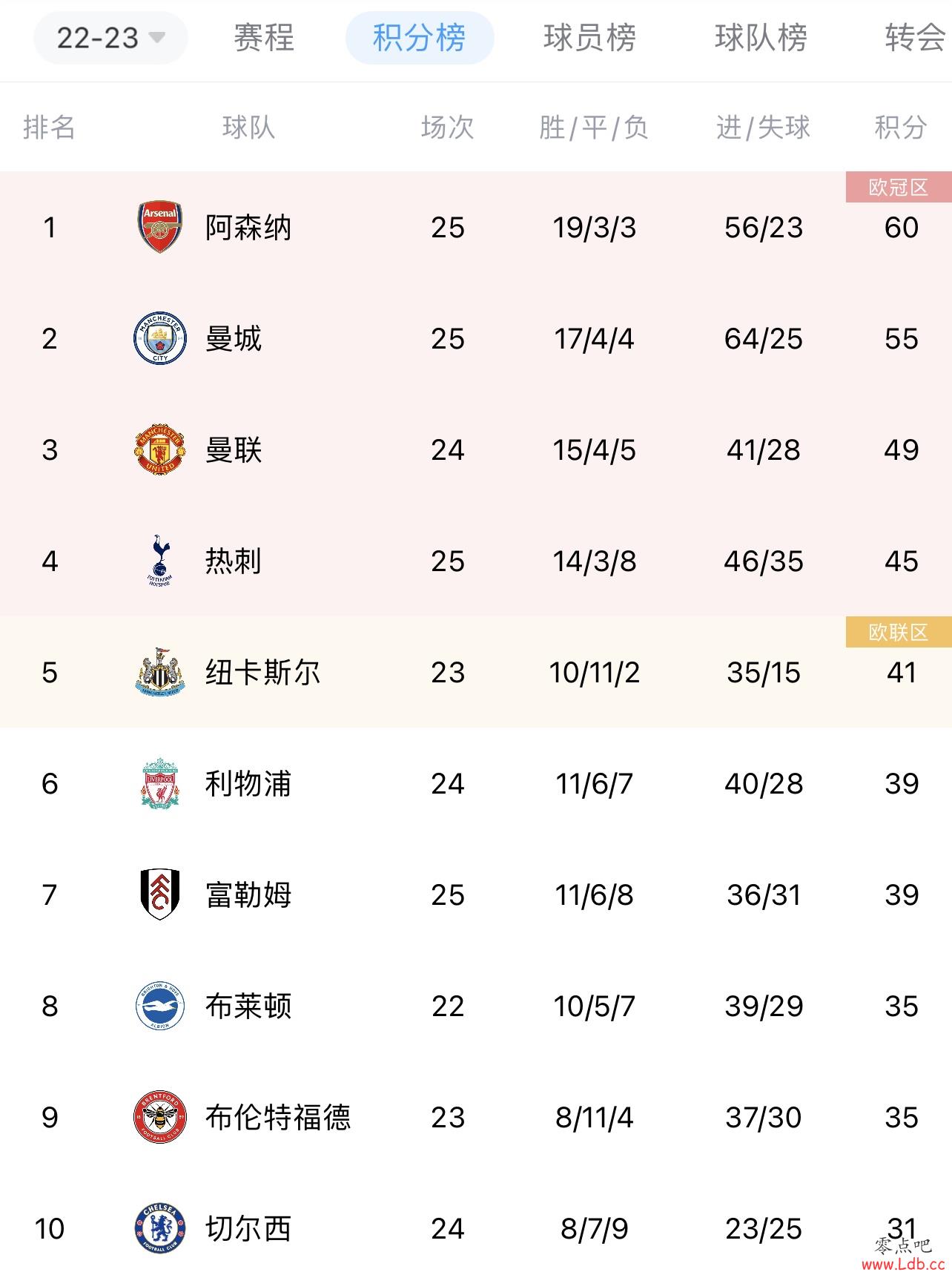Click the Brentford bee crest
The width and height of the screenshot is (952, 1272).
[160, 1117]
